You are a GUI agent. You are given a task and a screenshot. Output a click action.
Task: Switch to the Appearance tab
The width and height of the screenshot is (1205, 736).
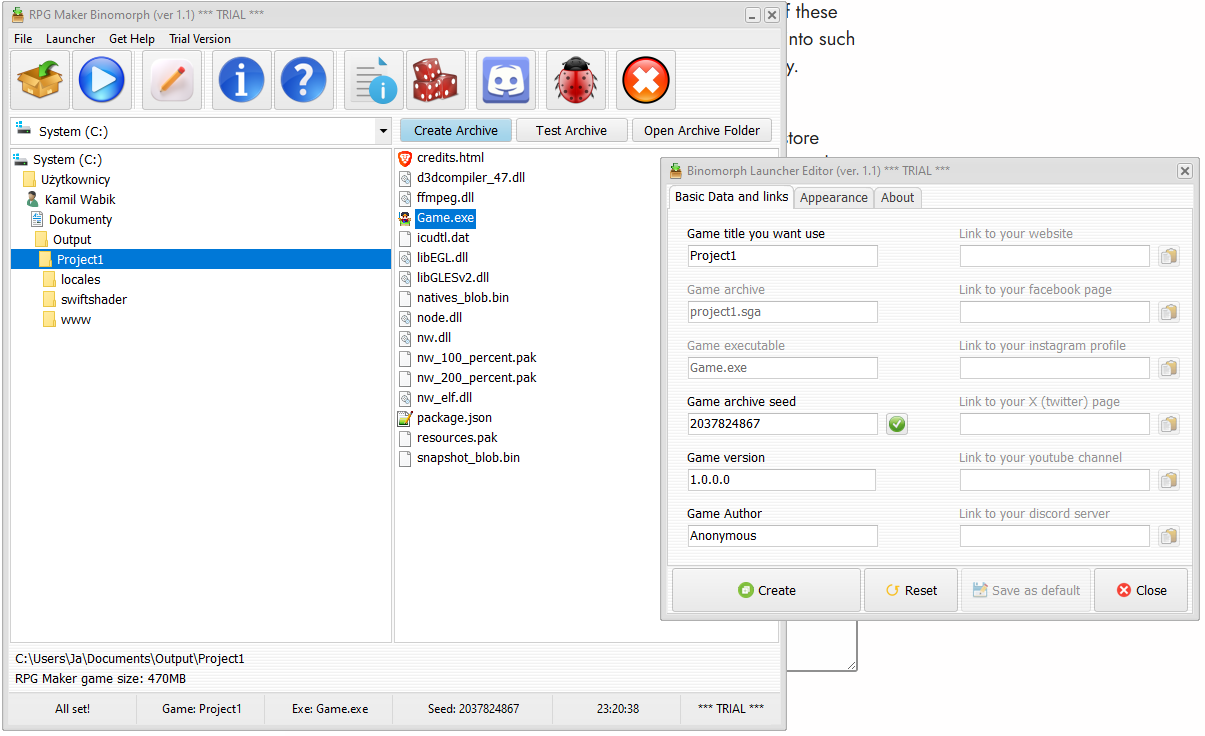[x=834, y=198]
